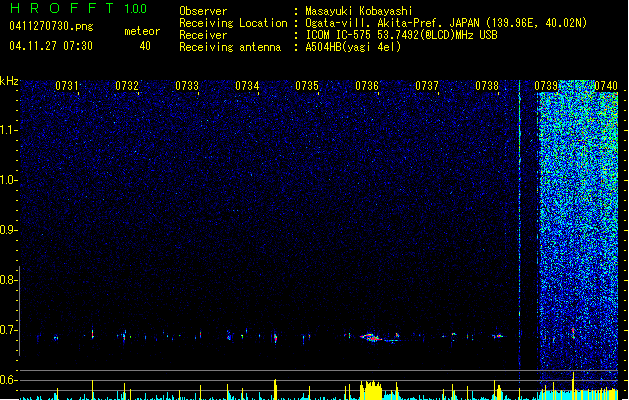Click the 0.7 kHz axis label

8,330
